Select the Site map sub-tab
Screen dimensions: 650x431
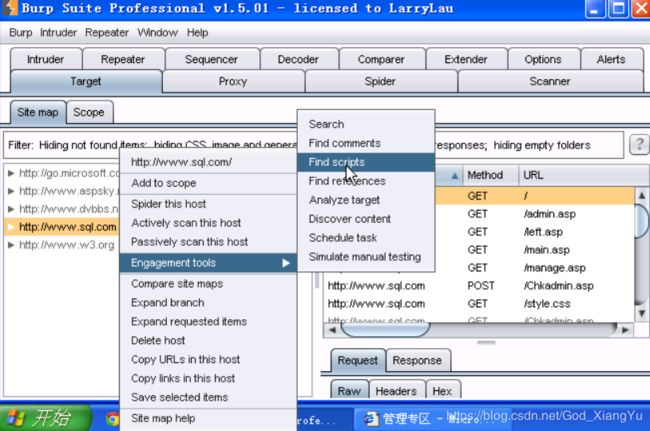point(38,112)
